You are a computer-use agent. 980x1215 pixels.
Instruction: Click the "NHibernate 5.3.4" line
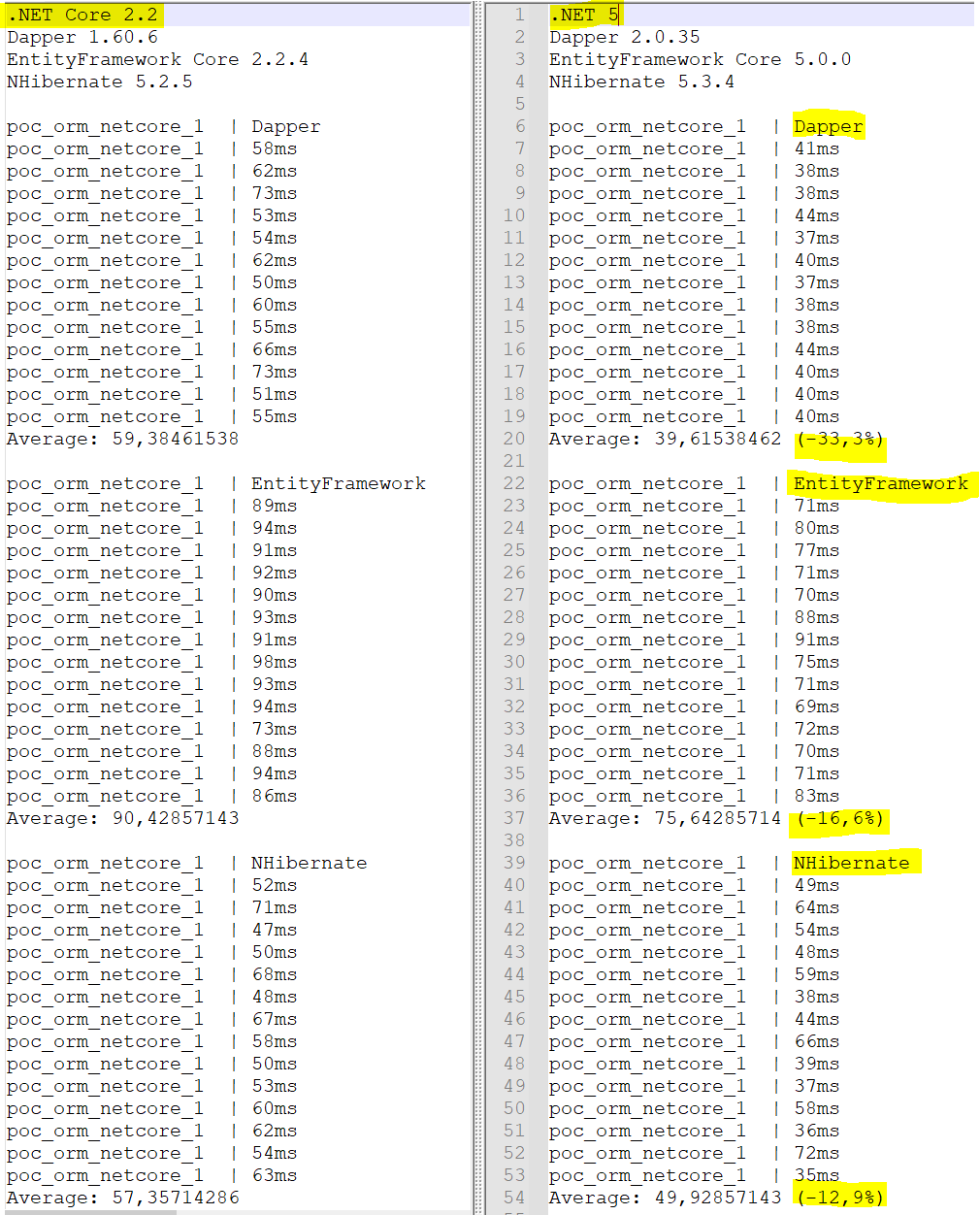pos(642,82)
